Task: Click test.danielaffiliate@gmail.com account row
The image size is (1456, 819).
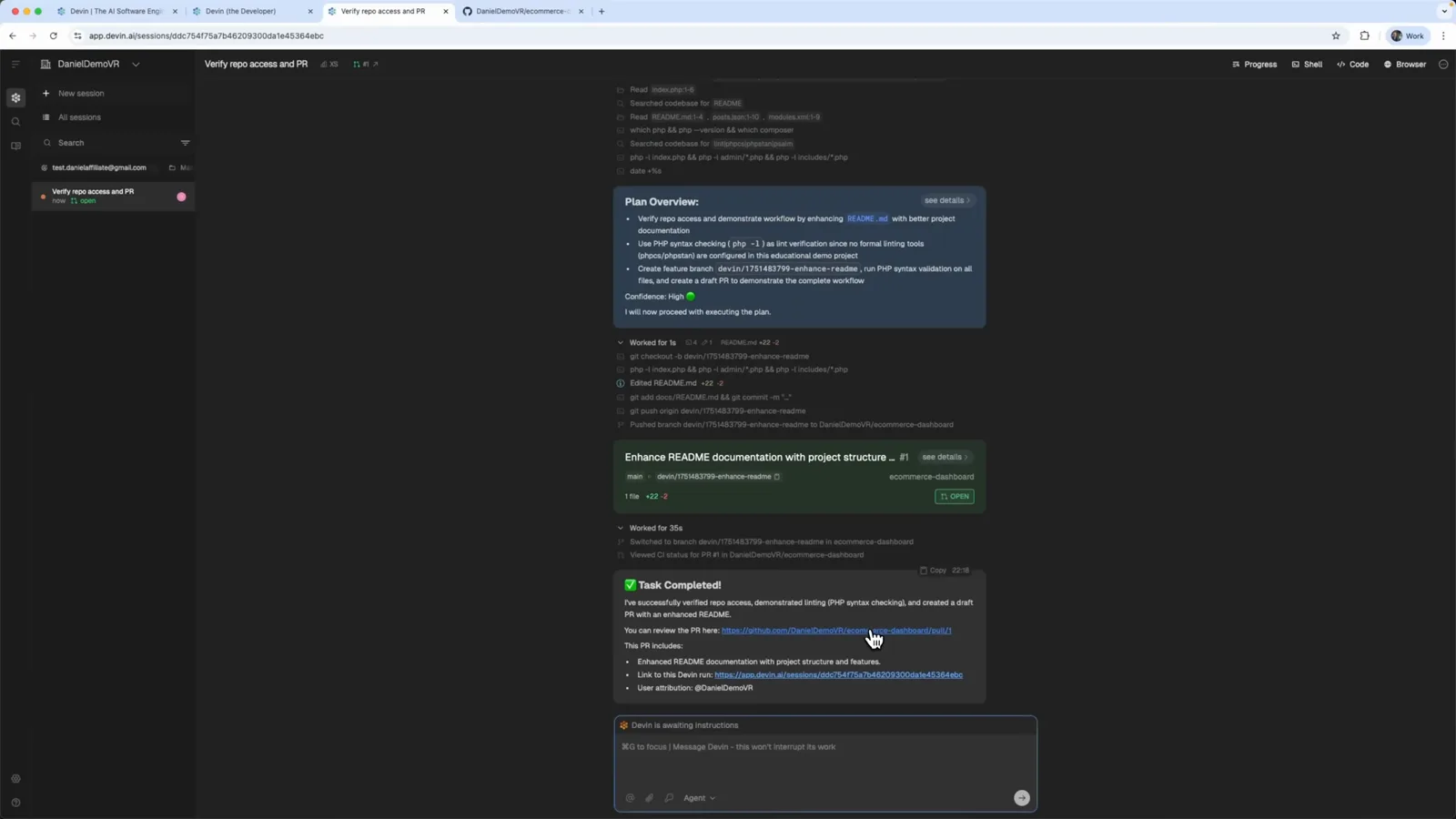Action: click(99, 167)
